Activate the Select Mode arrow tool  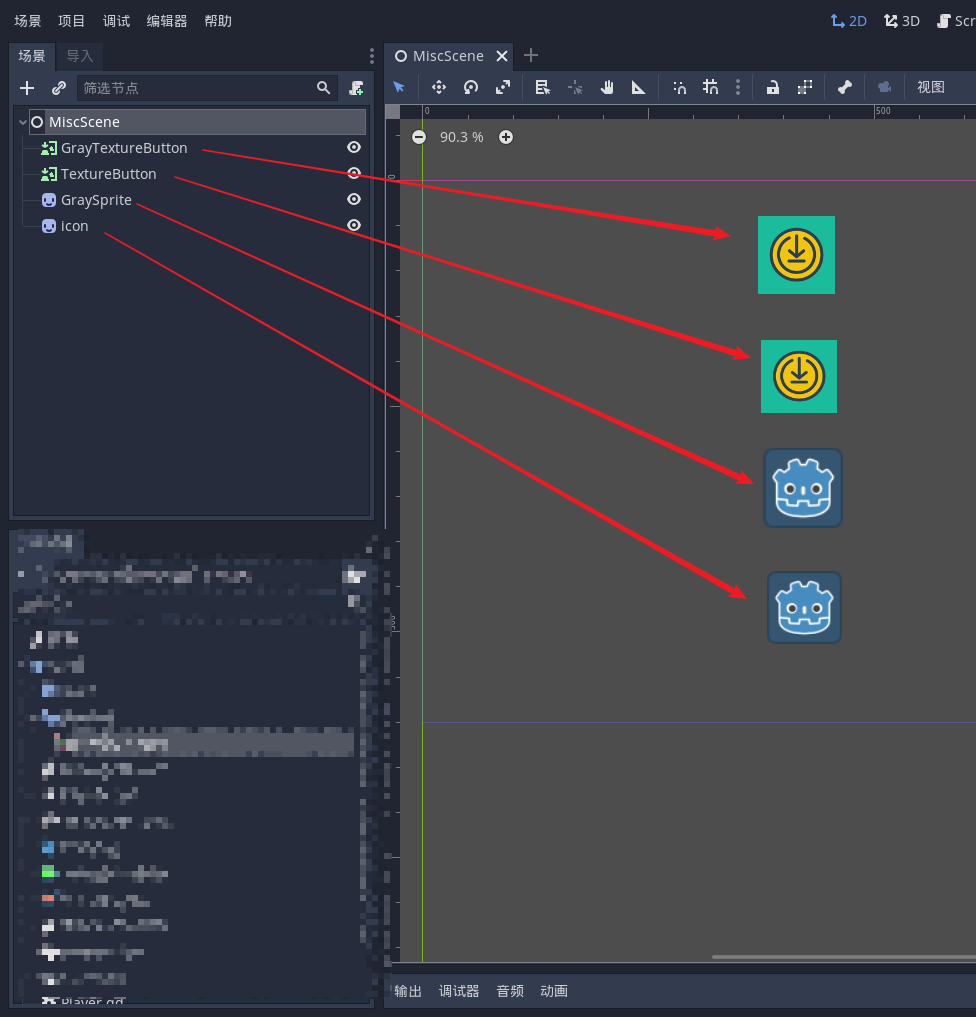point(399,88)
